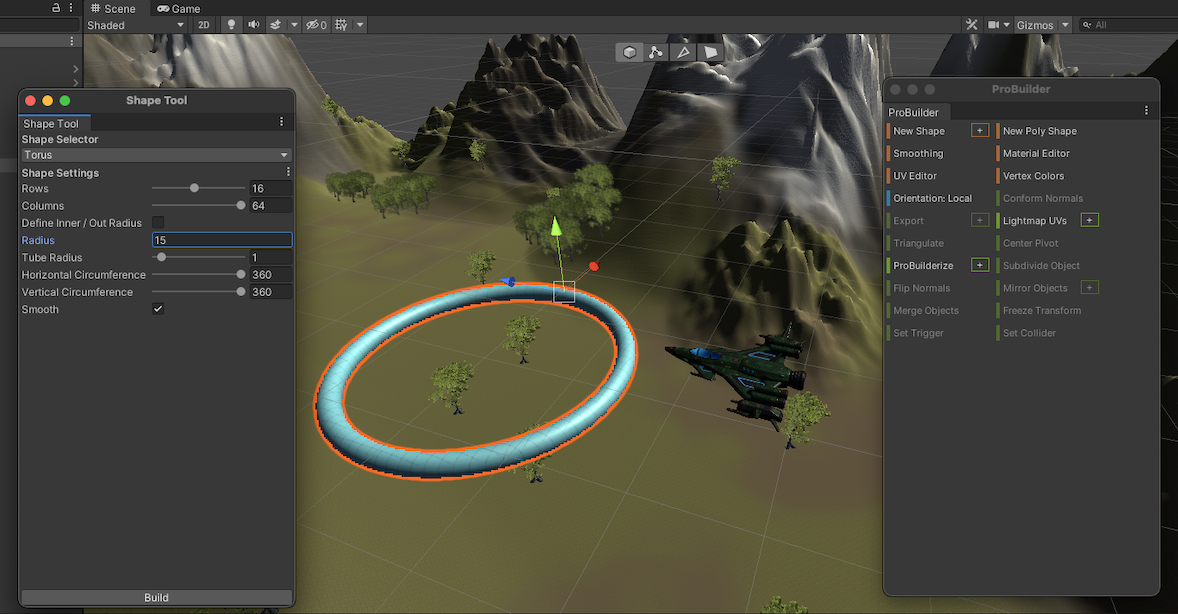
Task: Click the Build button
Action: pos(156,598)
